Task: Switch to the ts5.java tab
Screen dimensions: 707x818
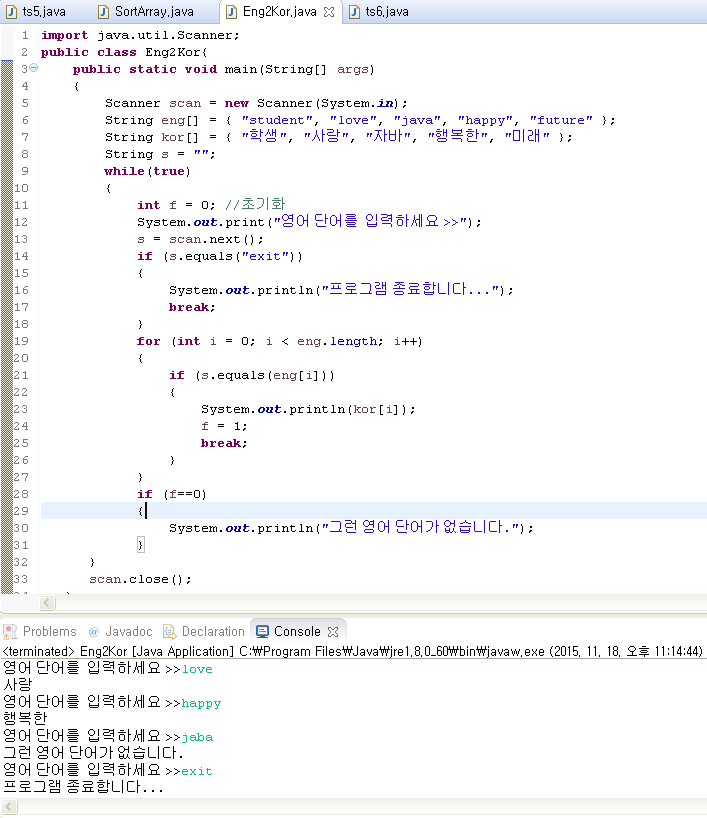Action: coord(37,11)
